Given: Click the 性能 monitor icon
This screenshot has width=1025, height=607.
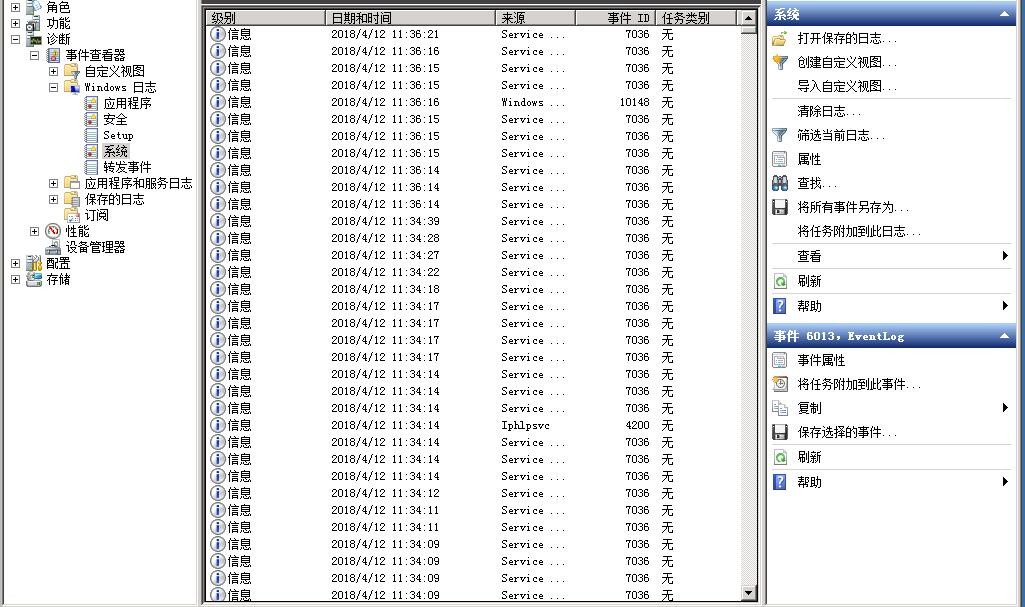Looking at the screenshot, I should pyautogui.click(x=53, y=231).
